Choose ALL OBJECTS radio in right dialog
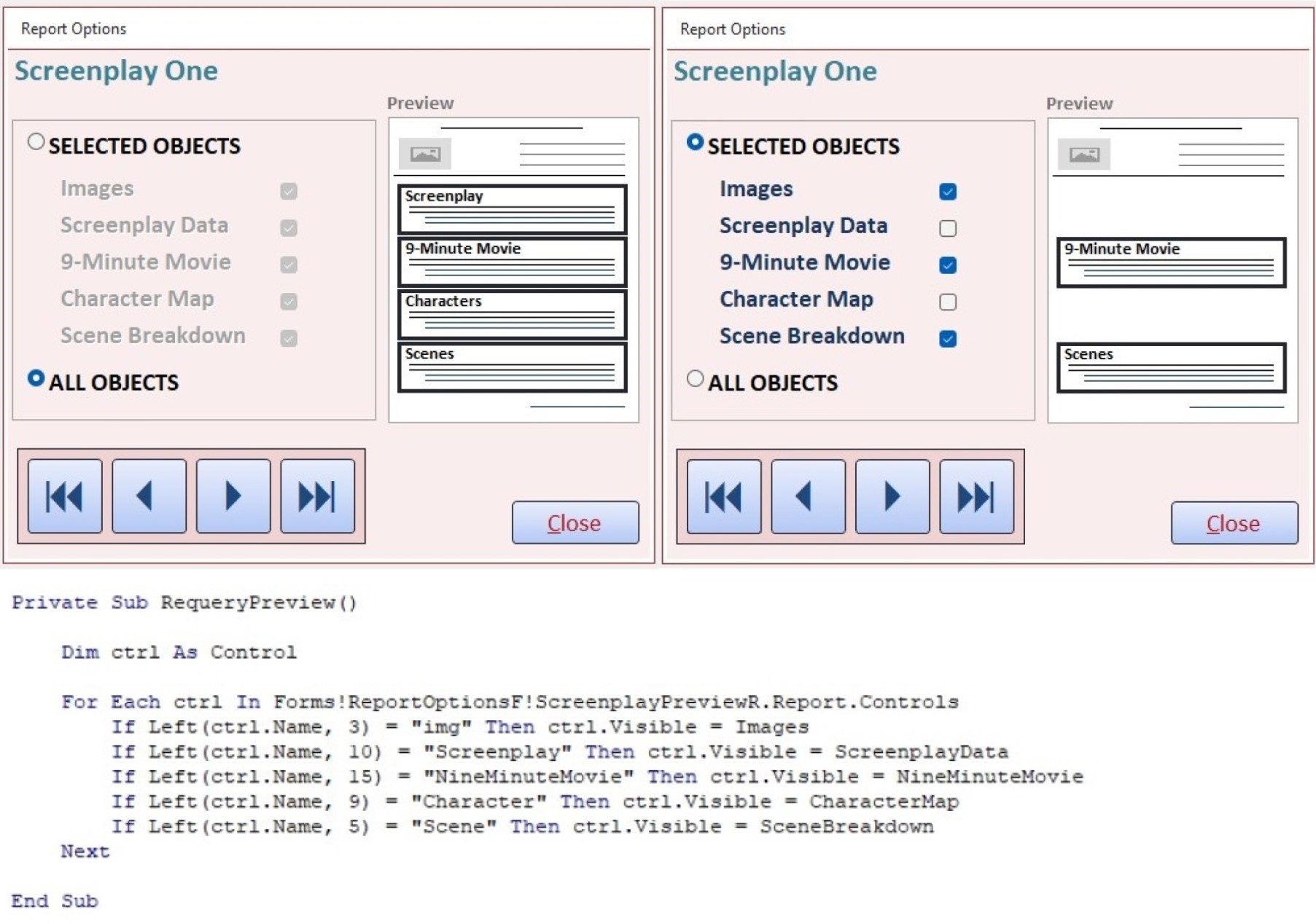Image resolution: width=1316 pixels, height=924 pixels. point(695,379)
